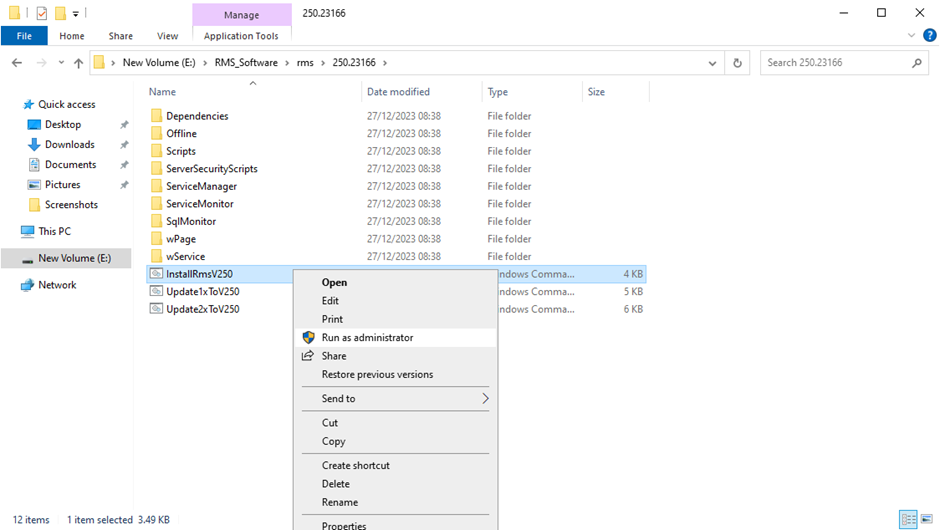940x530 pixels.
Task: Expand breadcrumb arrow after New Volume (E:)
Action: click(205, 62)
